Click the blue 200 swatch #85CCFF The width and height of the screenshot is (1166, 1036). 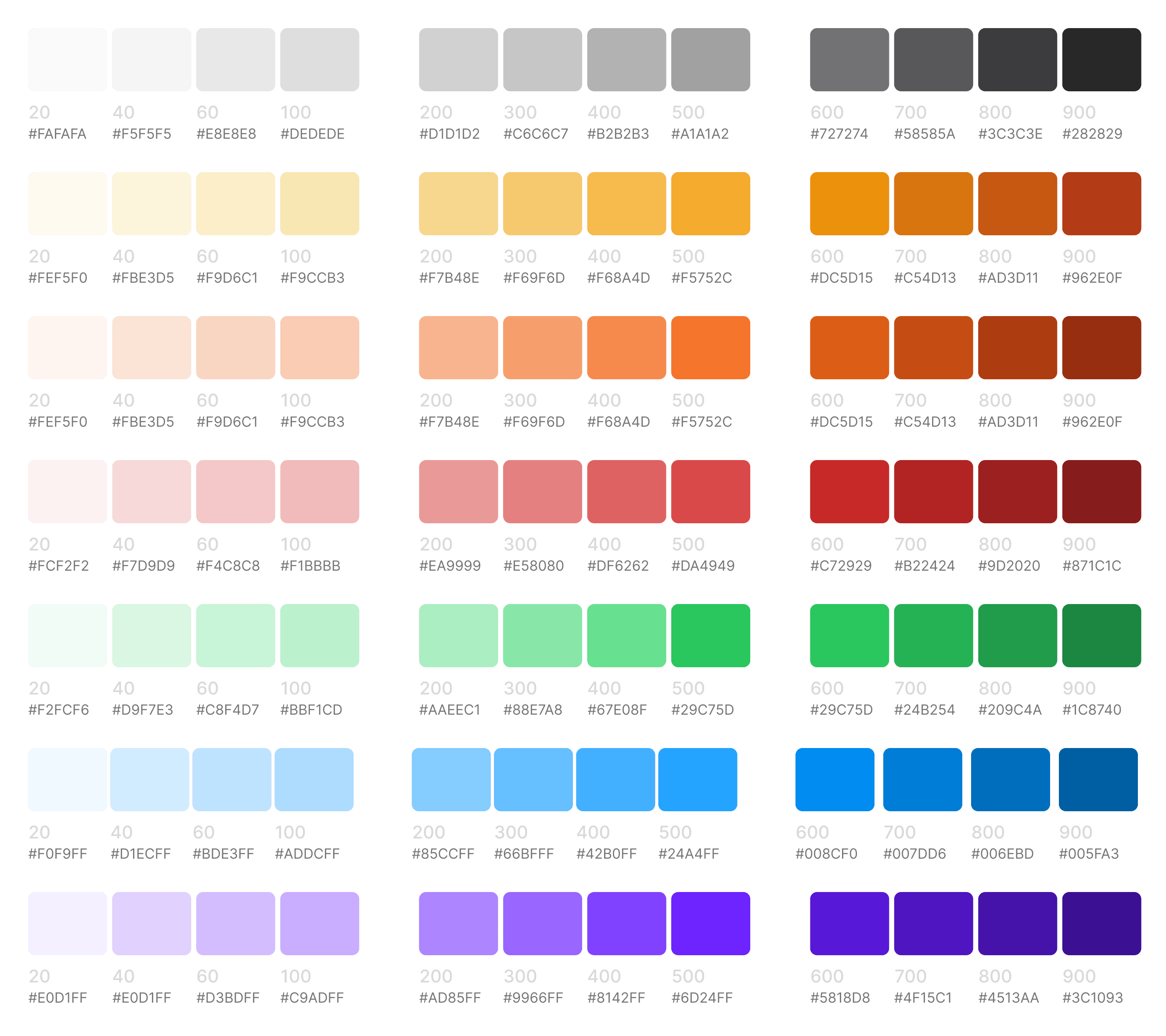[451, 780]
